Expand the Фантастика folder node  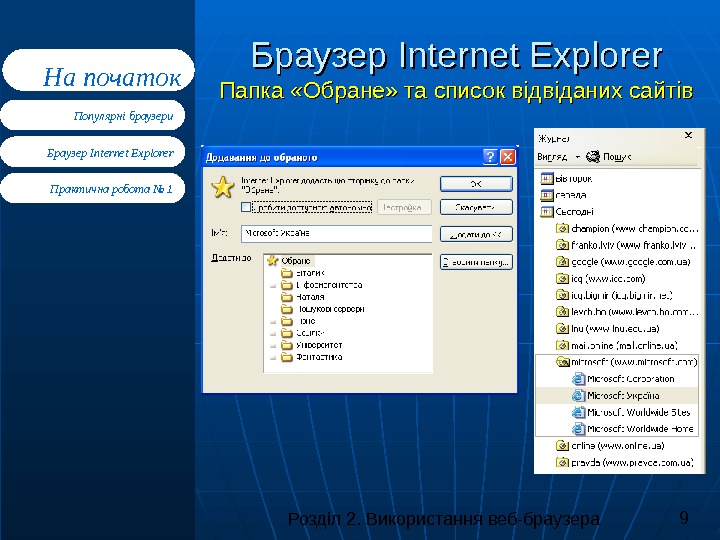(273, 357)
